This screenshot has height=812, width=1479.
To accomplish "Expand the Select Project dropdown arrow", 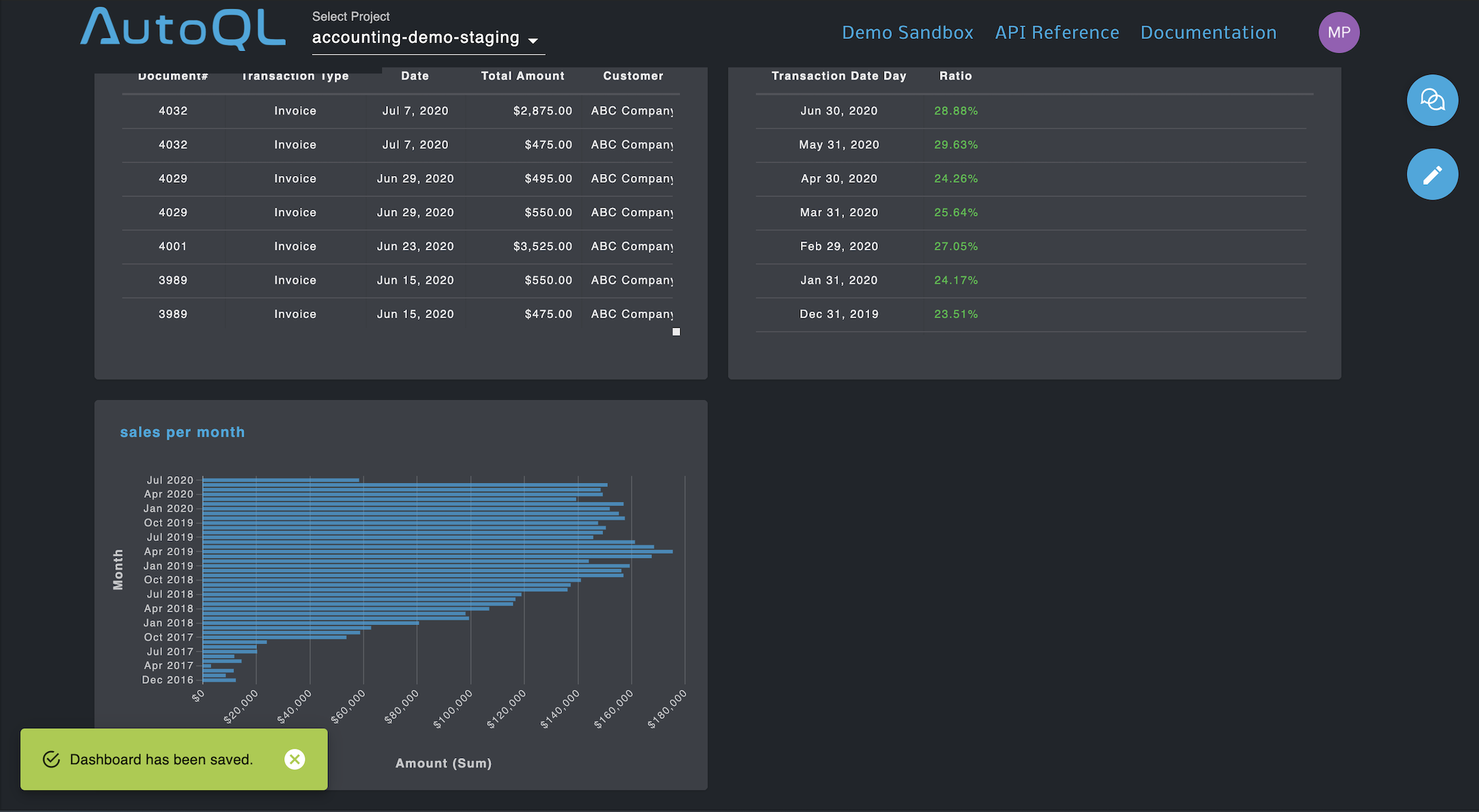I will [x=533, y=40].
